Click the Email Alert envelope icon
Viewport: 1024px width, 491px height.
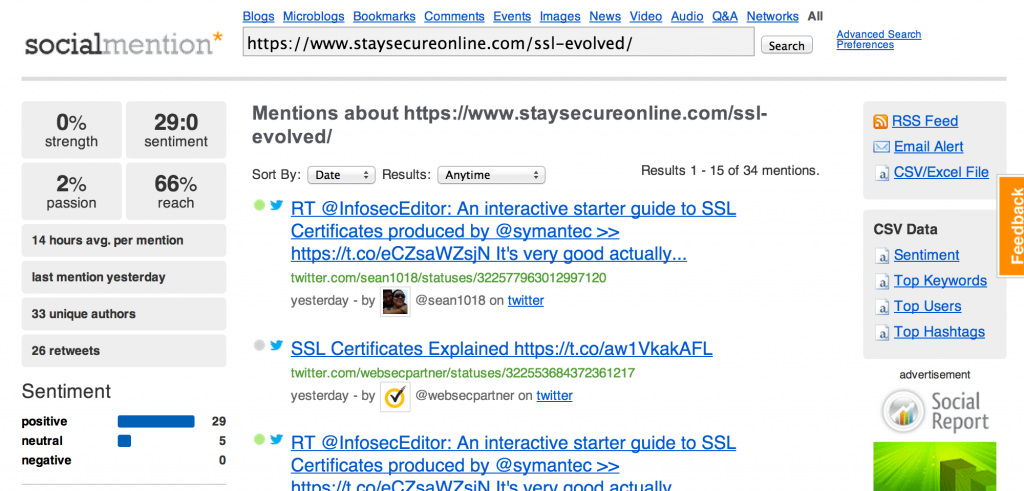(881, 147)
